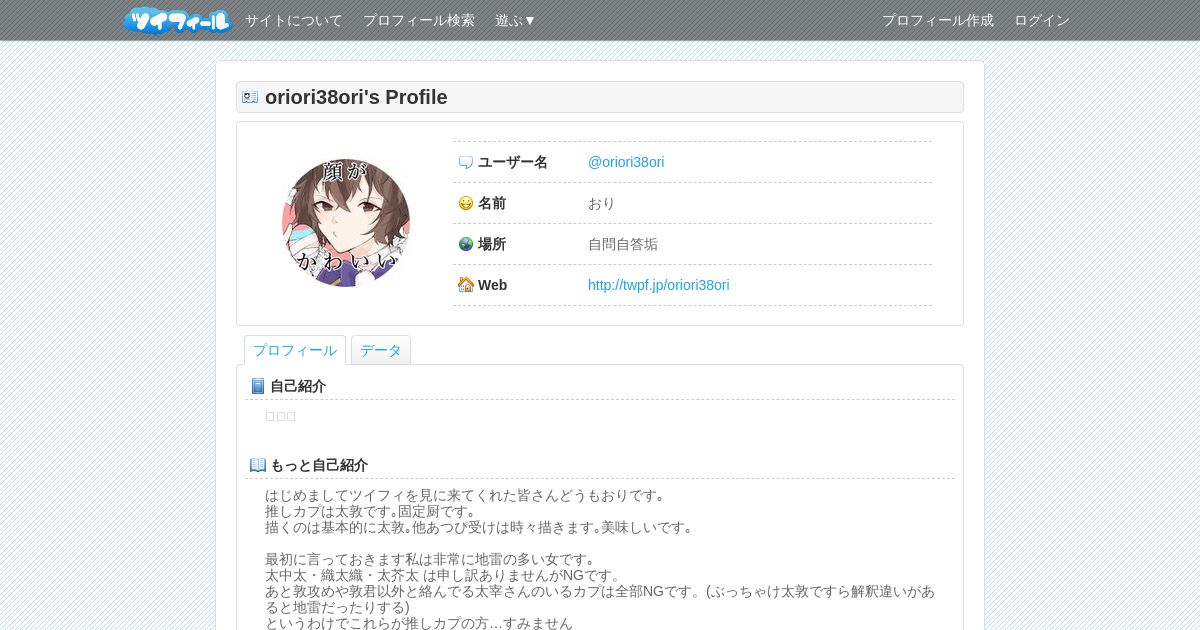Click the smiley icon next to 名前
1200x630 pixels.
(466, 203)
